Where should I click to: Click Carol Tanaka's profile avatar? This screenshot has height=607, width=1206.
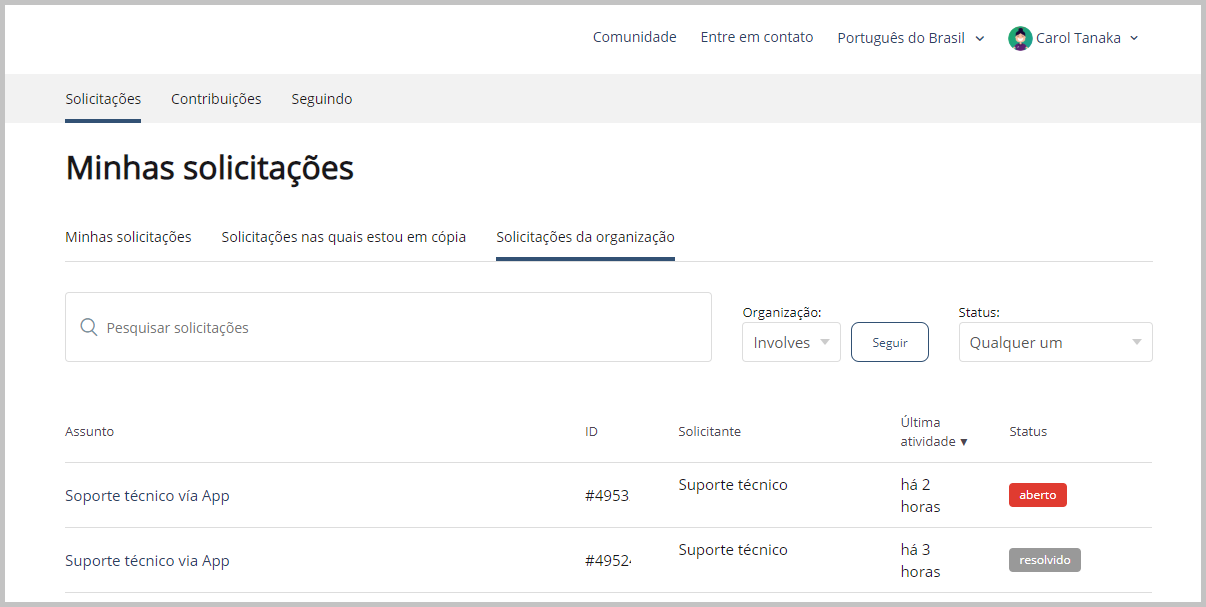coord(1020,39)
